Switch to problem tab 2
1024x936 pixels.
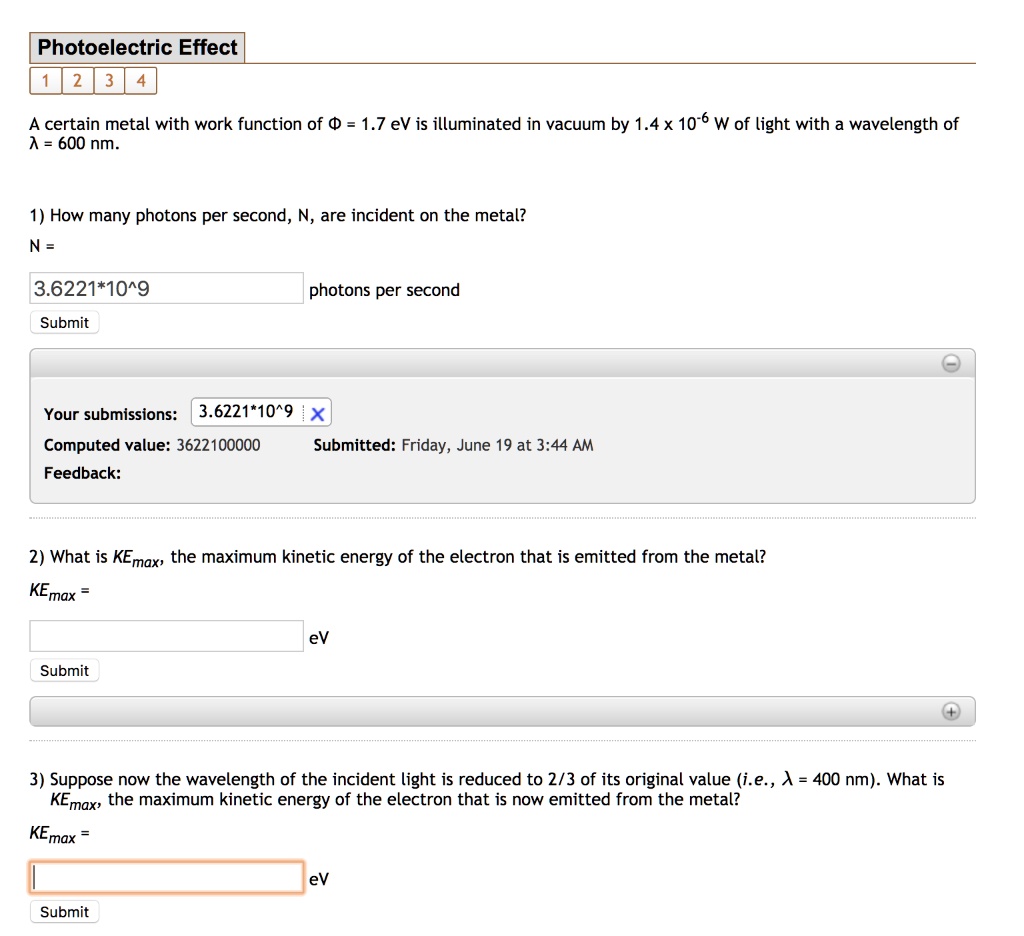coord(77,81)
